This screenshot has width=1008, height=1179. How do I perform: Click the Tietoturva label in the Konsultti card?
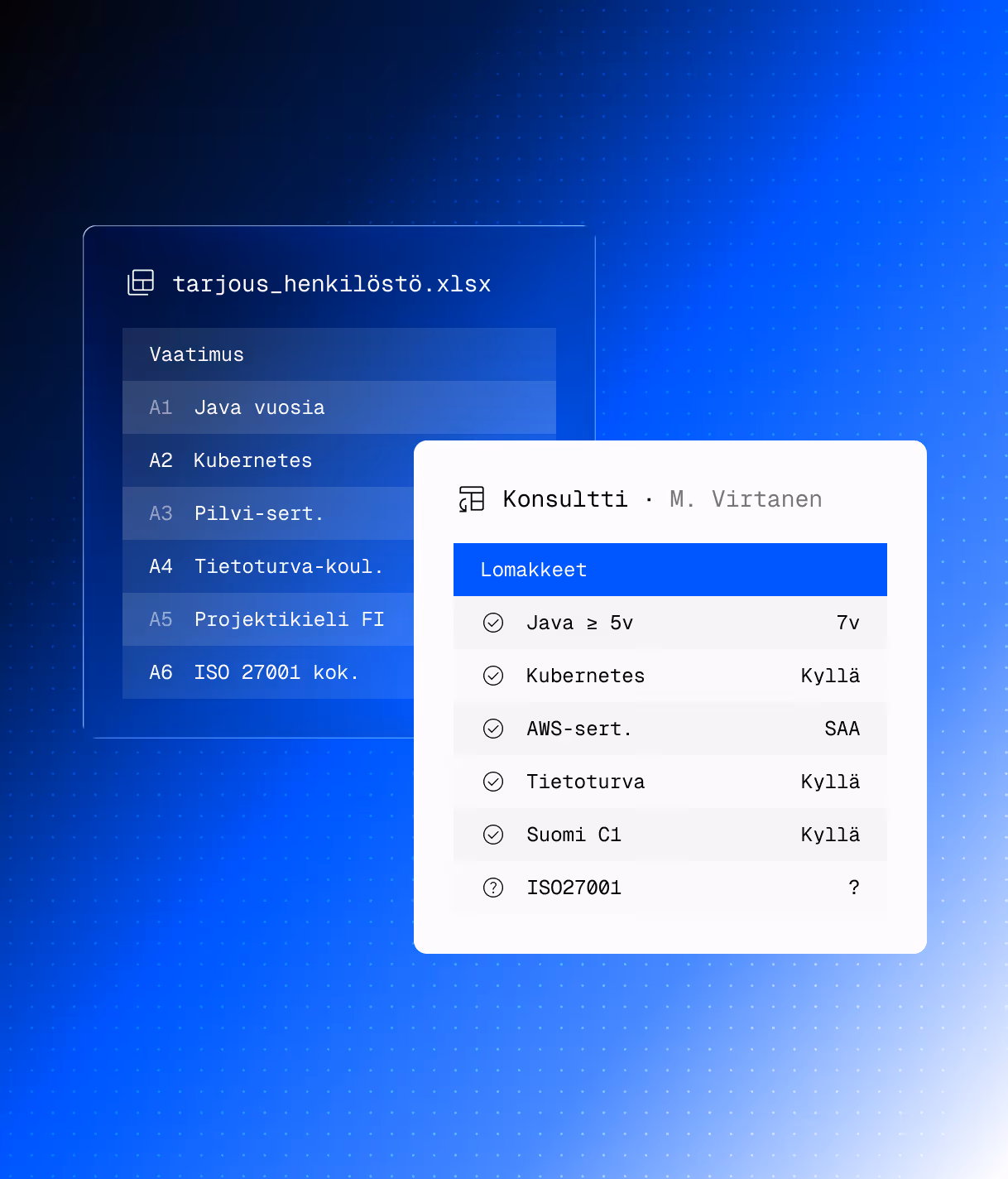pos(586,782)
